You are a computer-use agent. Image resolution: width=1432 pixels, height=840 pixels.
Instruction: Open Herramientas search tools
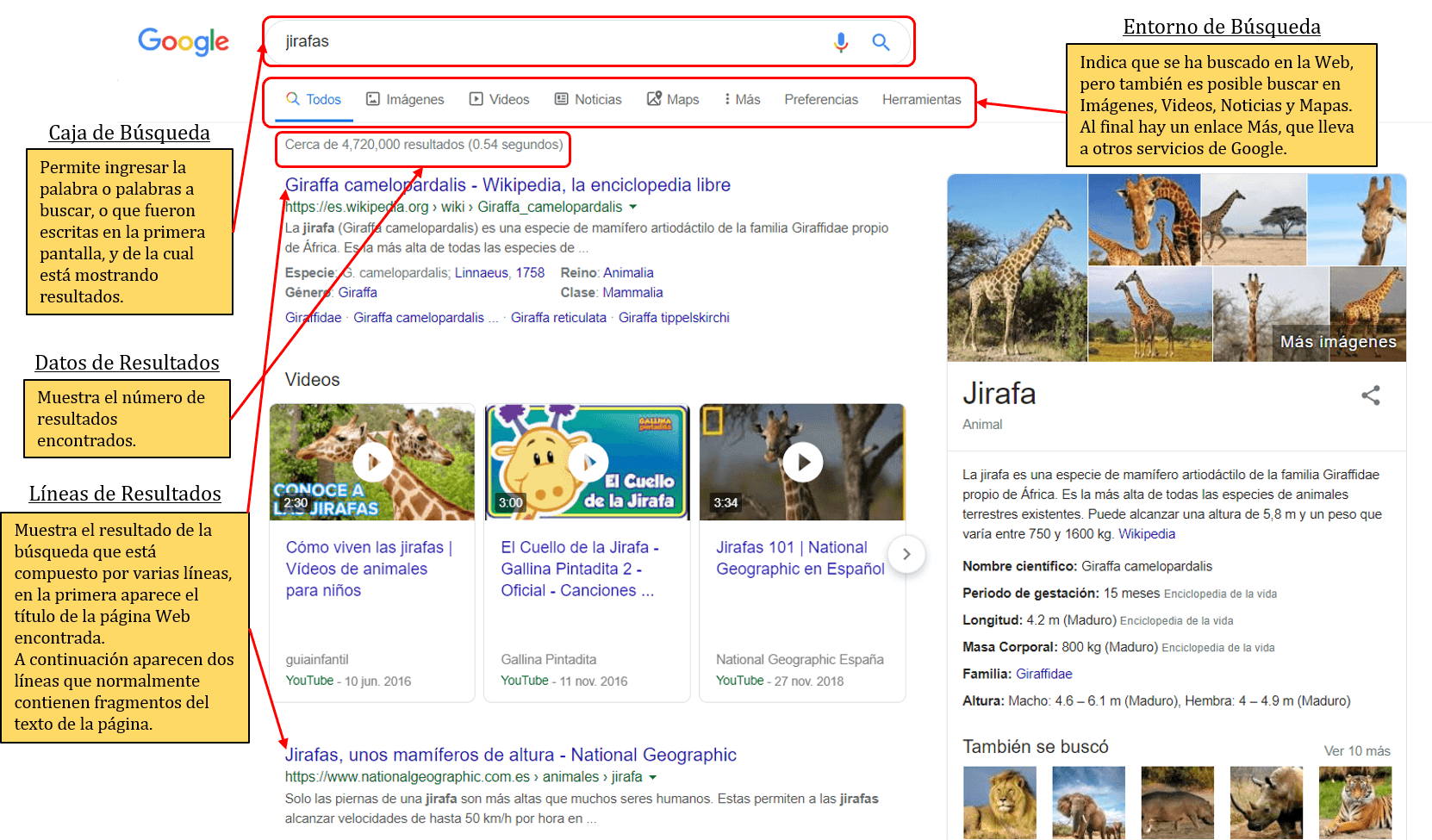921,99
